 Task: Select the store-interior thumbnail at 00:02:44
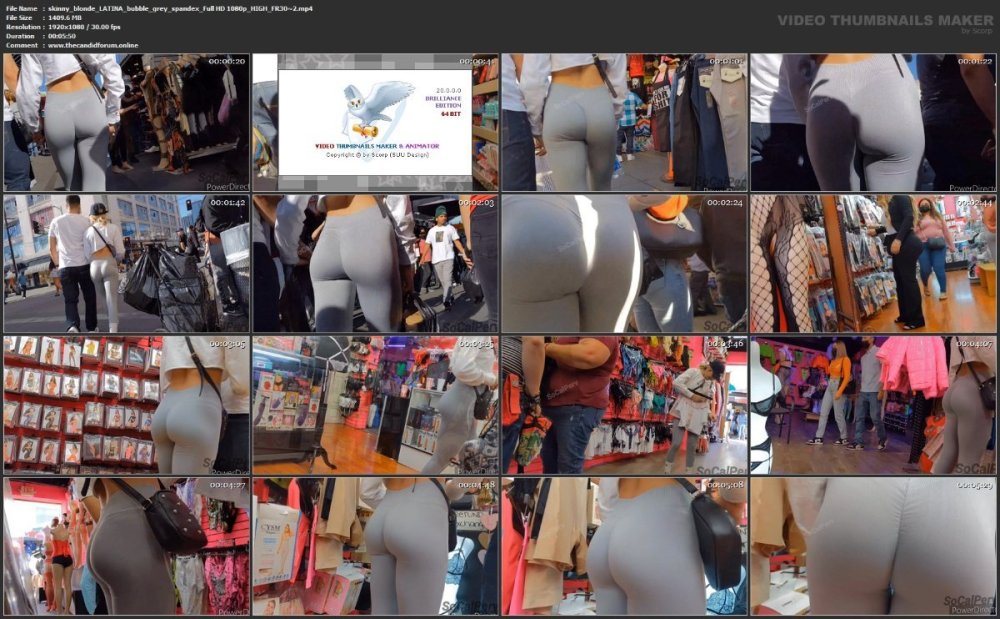(x=873, y=264)
